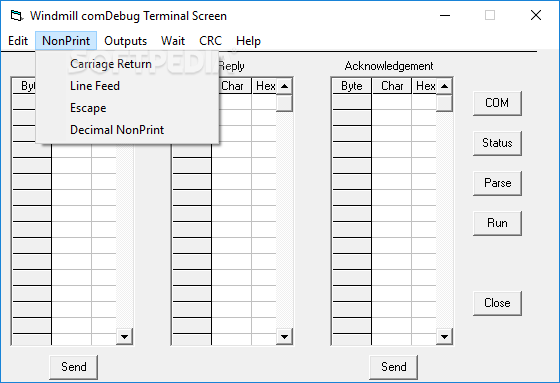Click the Parse button
The height and width of the screenshot is (383, 560).
click(497, 183)
